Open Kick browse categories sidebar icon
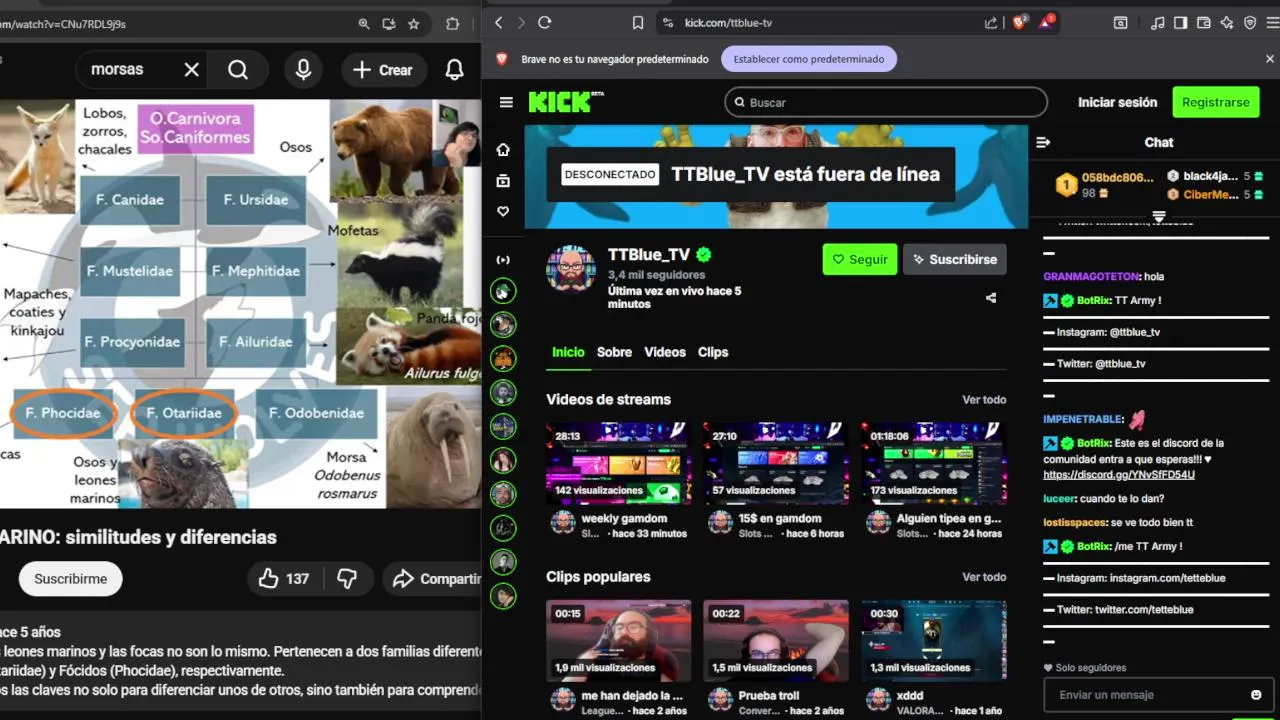 tap(503, 180)
